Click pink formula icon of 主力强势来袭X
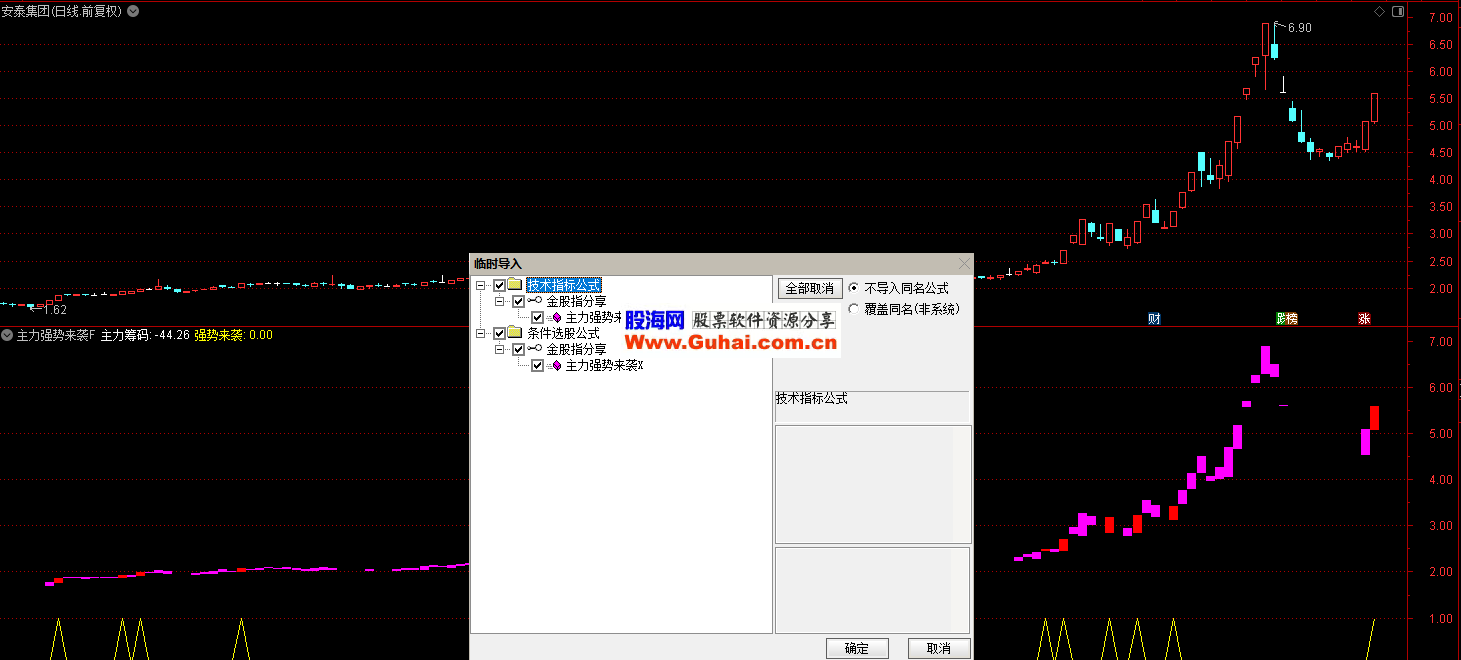This screenshot has height=660, width=1461. point(556,365)
